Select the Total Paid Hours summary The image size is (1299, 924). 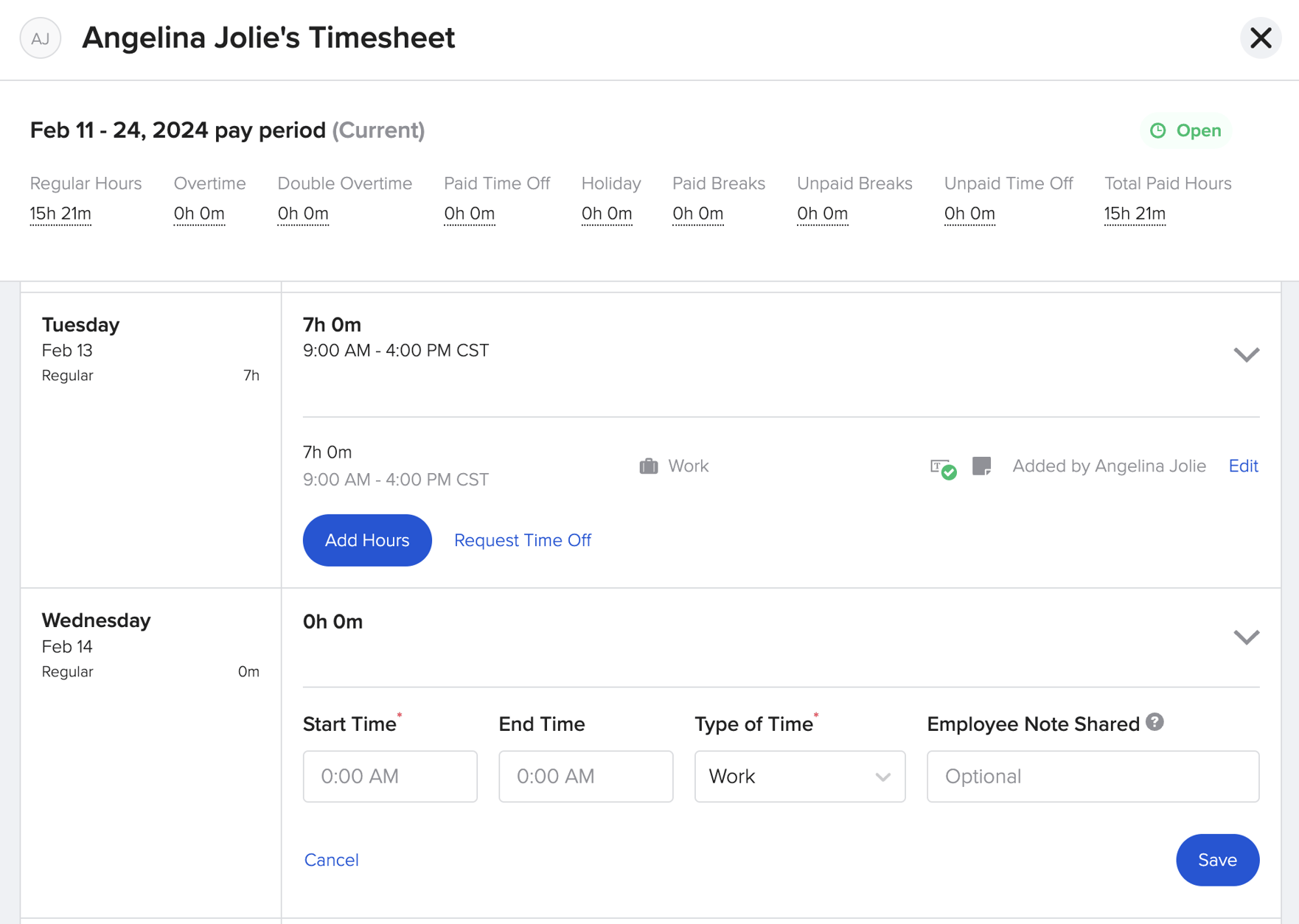(x=1135, y=213)
